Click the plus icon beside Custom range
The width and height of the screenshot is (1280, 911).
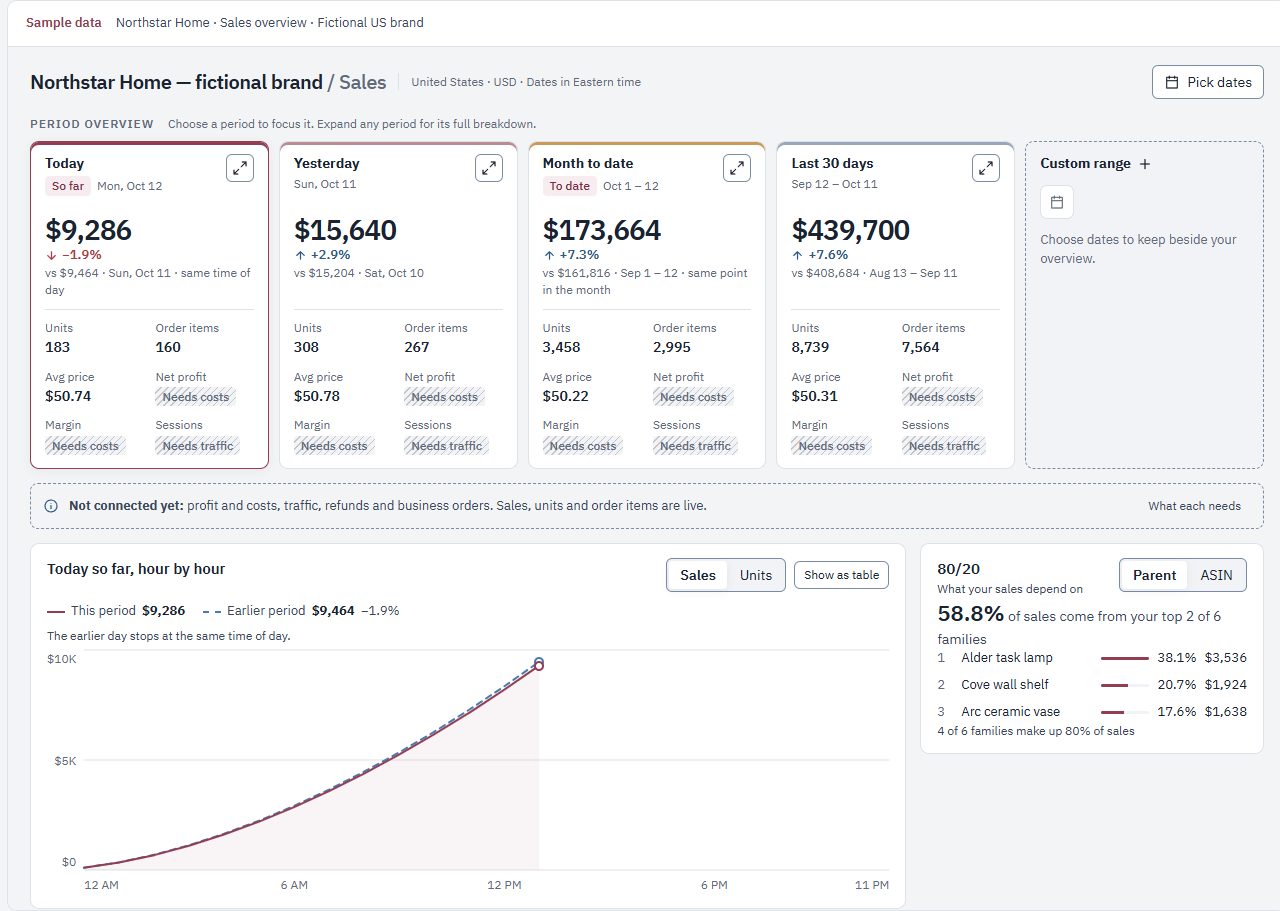pyautogui.click(x=1145, y=164)
